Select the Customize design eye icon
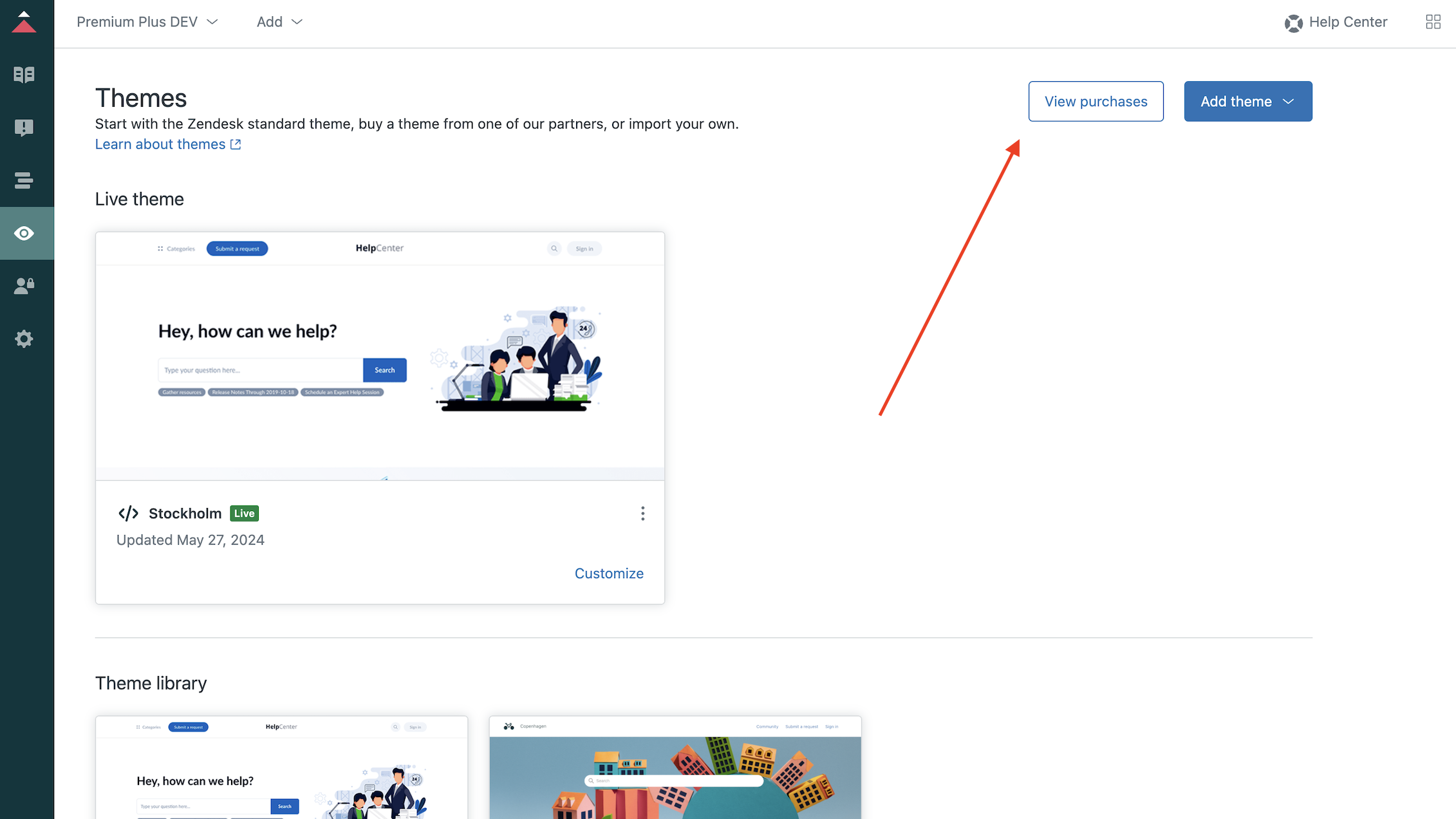 24,233
